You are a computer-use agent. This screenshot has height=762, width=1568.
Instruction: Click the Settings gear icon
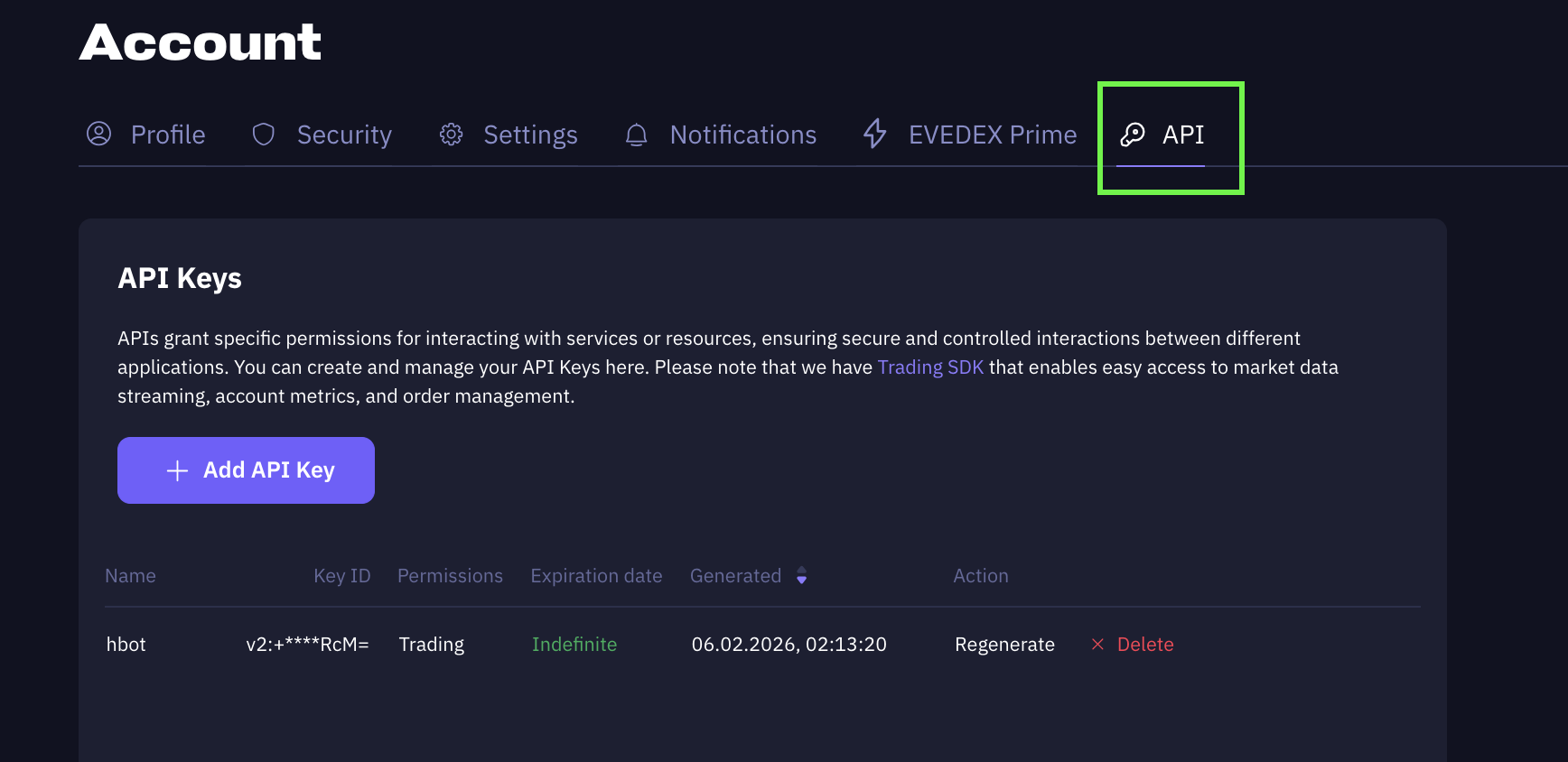(x=451, y=135)
